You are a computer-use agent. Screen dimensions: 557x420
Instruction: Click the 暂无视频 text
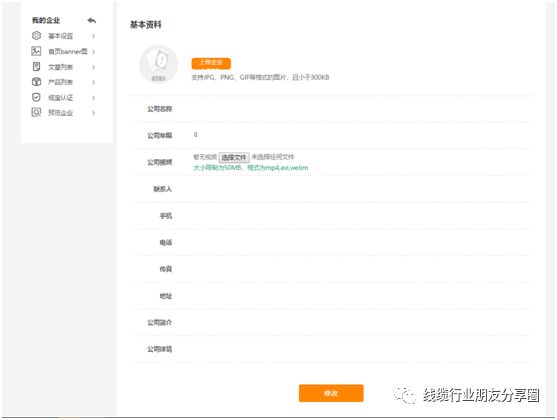tap(205, 157)
